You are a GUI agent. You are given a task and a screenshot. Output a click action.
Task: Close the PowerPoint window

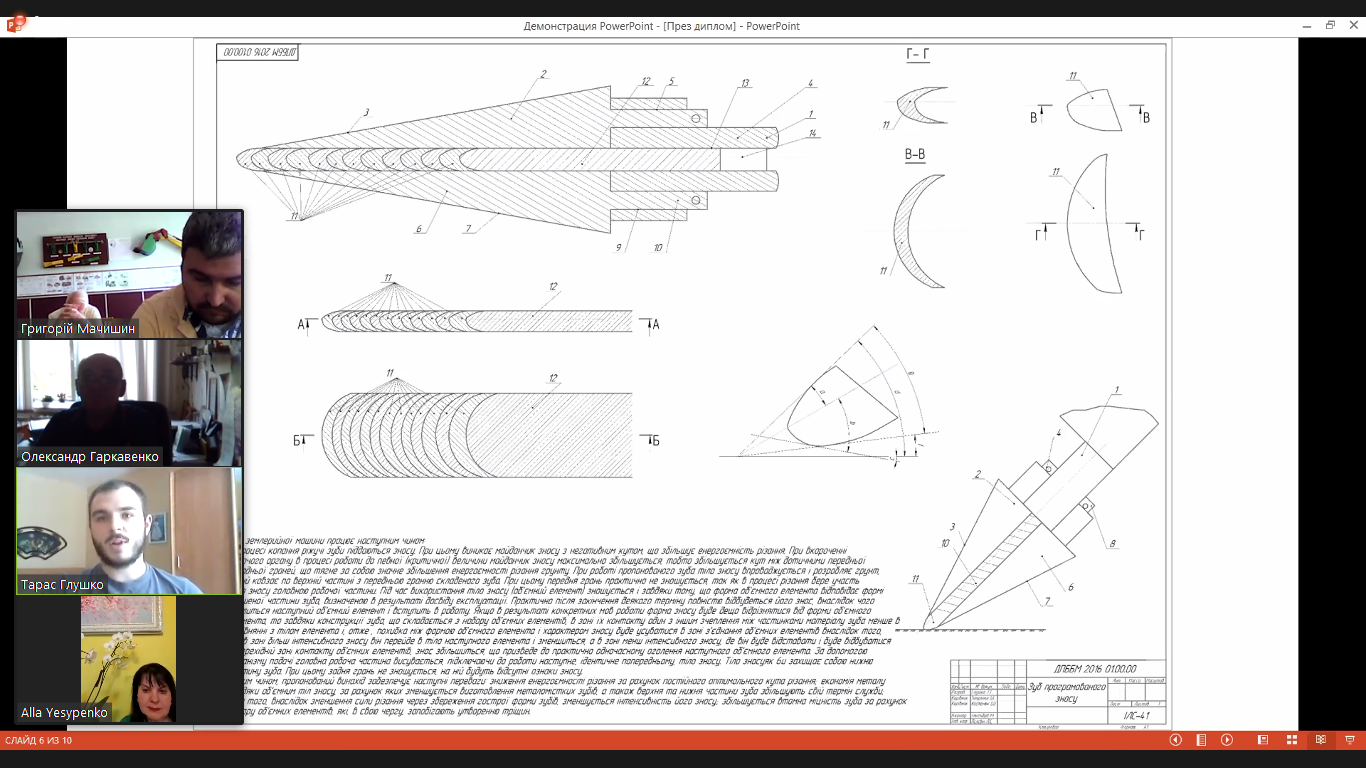tap(1353, 25)
